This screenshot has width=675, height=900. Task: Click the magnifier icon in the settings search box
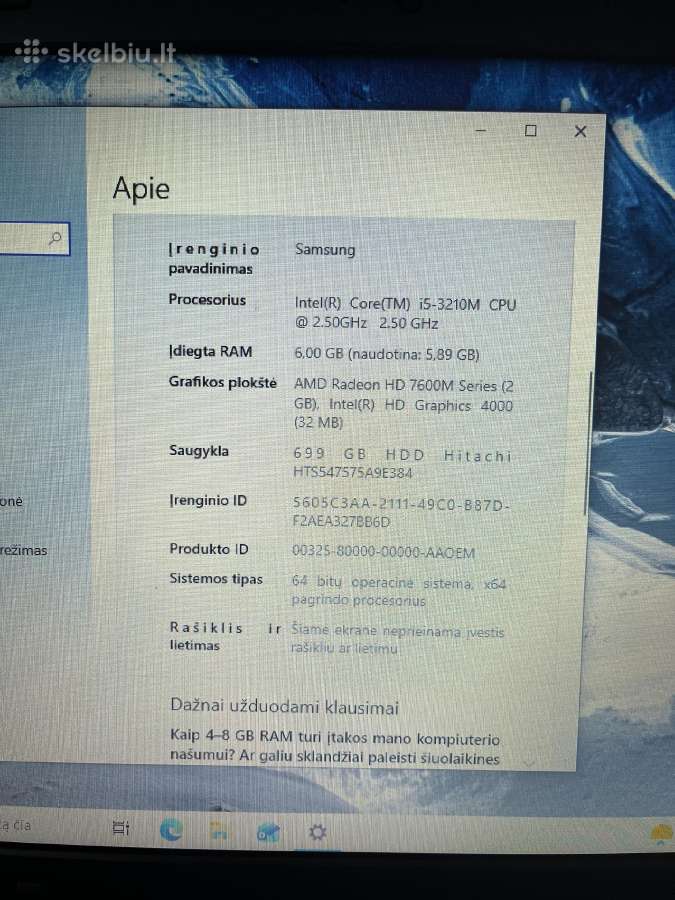(56, 238)
